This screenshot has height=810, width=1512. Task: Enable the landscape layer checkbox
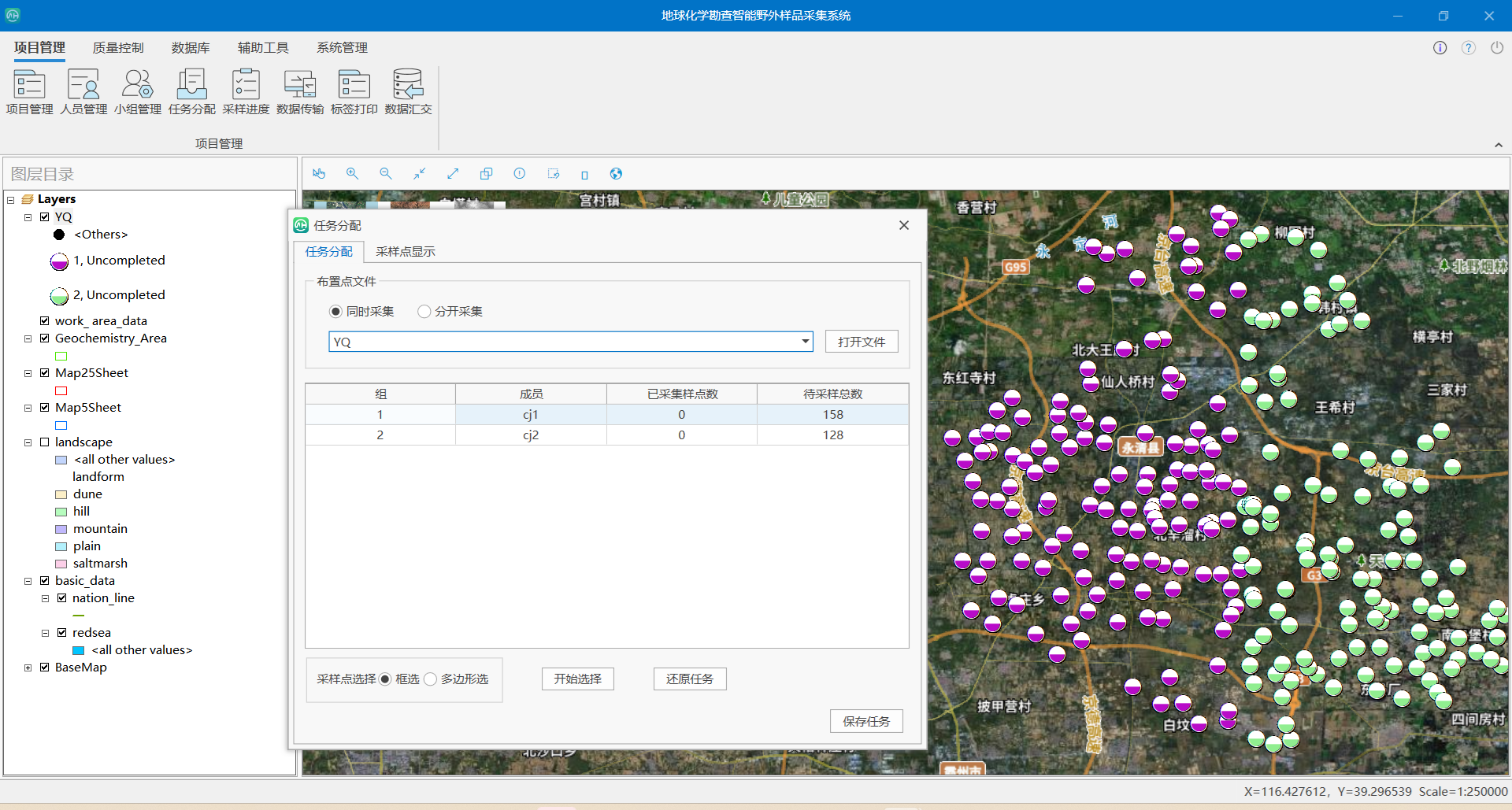point(45,442)
